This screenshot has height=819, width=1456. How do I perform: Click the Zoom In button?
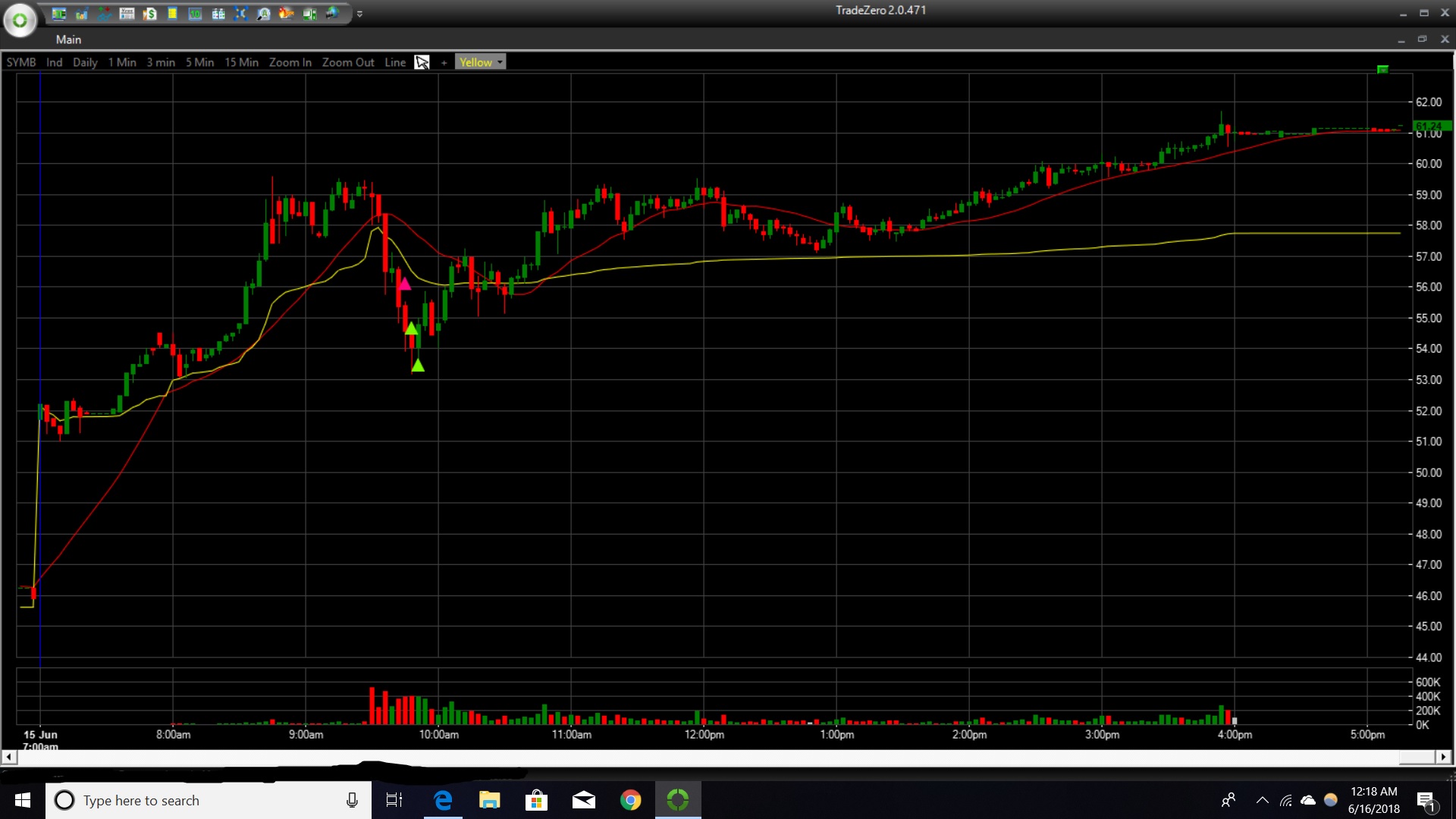click(290, 62)
